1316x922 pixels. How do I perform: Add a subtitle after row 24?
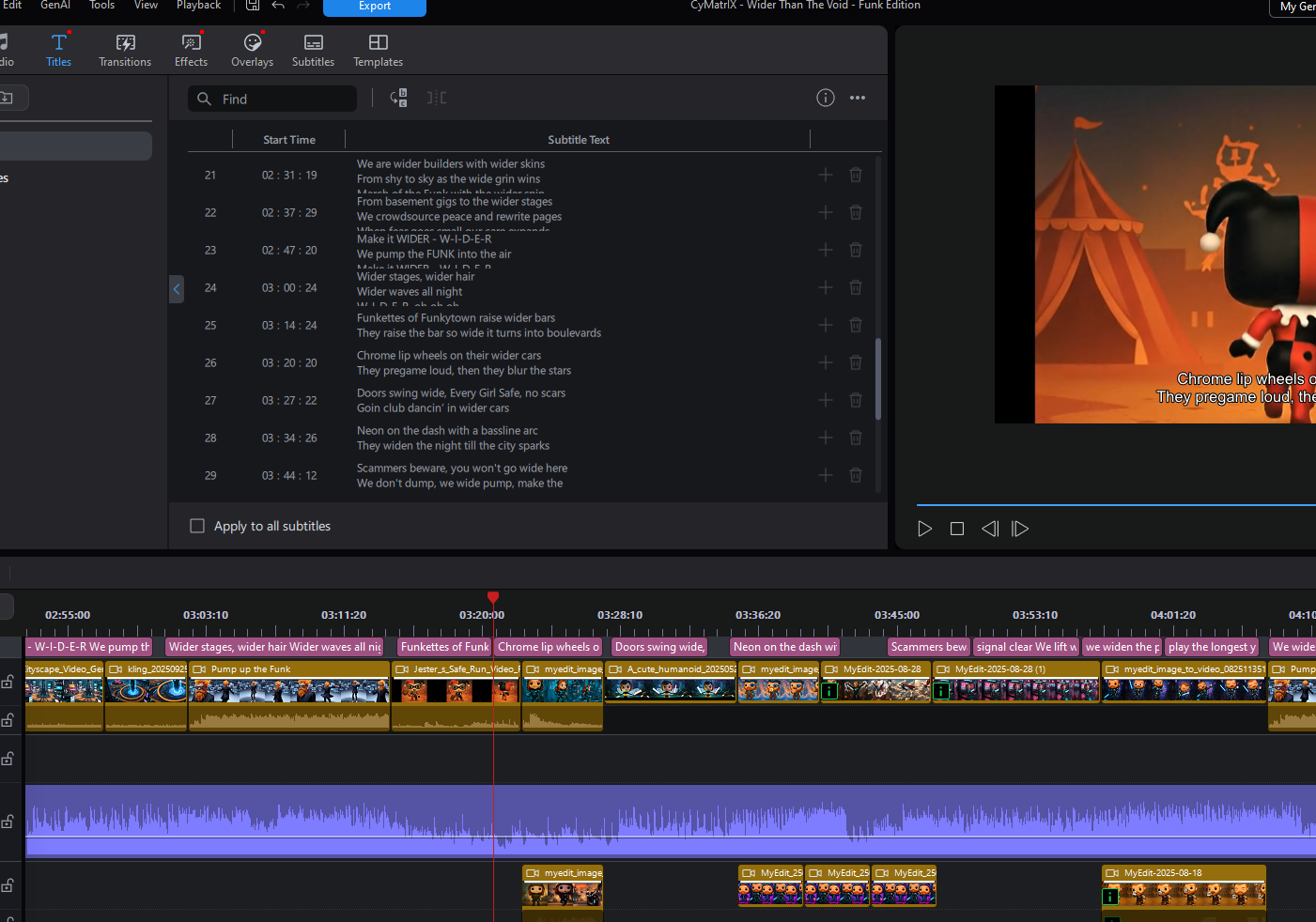point(825,287)
